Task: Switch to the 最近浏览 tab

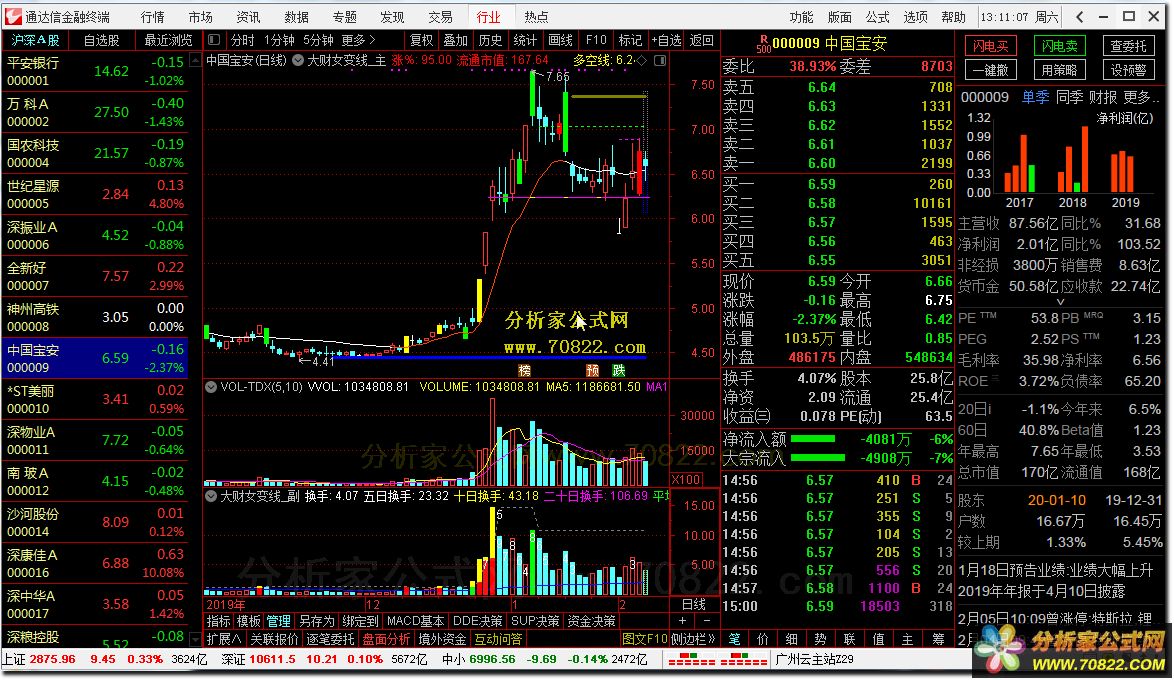Action: point(168,40)
